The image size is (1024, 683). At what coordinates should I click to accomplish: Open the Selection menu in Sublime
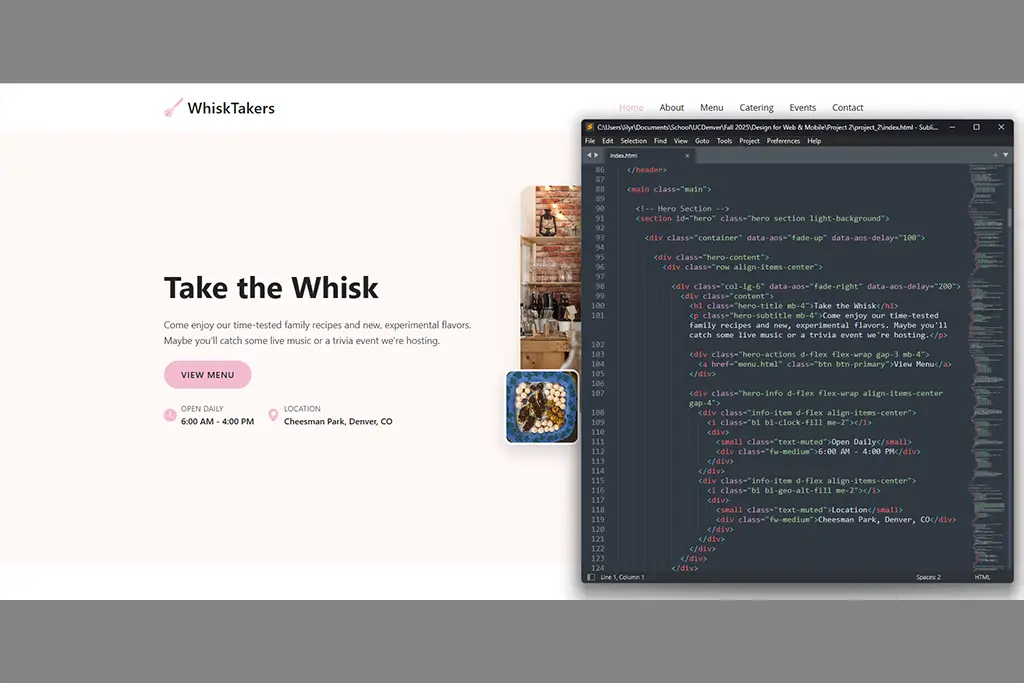click(633, 141)
